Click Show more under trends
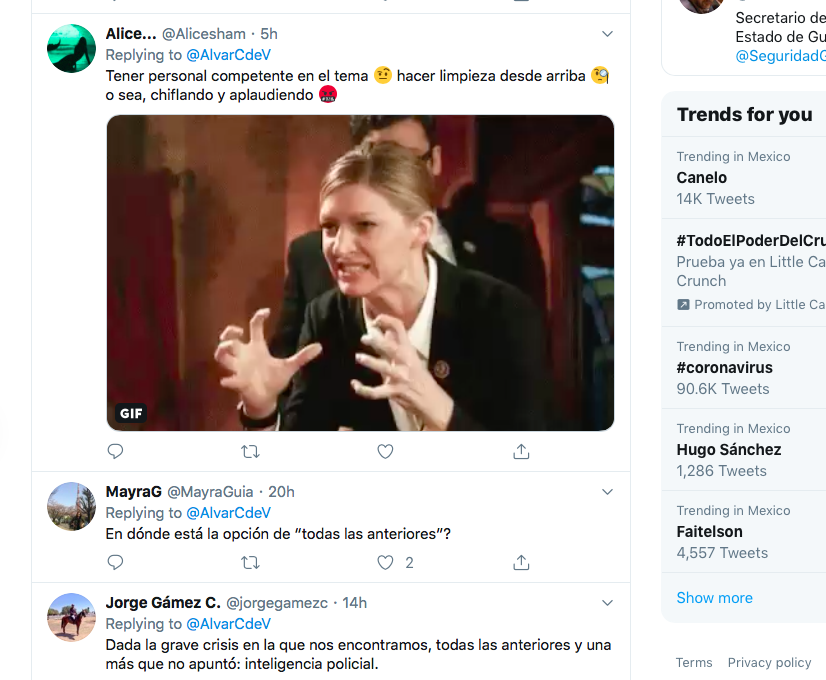This screenshot has width=826, height=680. [x=714, y=598]
